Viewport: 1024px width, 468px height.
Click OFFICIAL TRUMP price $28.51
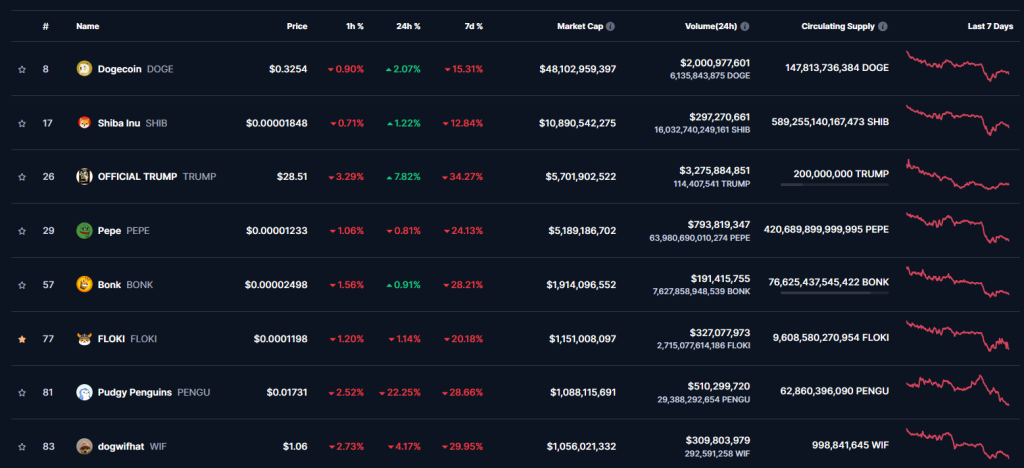(x=292, y=176)
